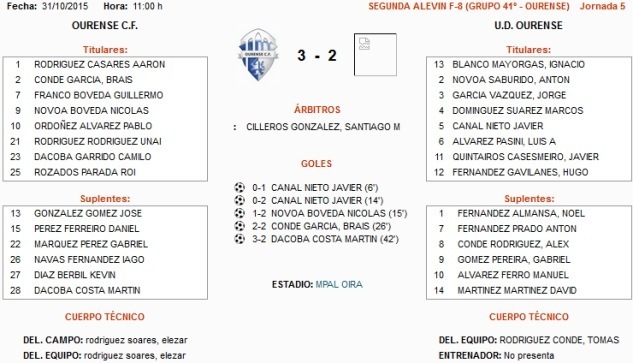Select player NOVOA BOVEDA NICOLAS in lineup
This screenshot has width=633, height=363.
click(x=91, y=111)
